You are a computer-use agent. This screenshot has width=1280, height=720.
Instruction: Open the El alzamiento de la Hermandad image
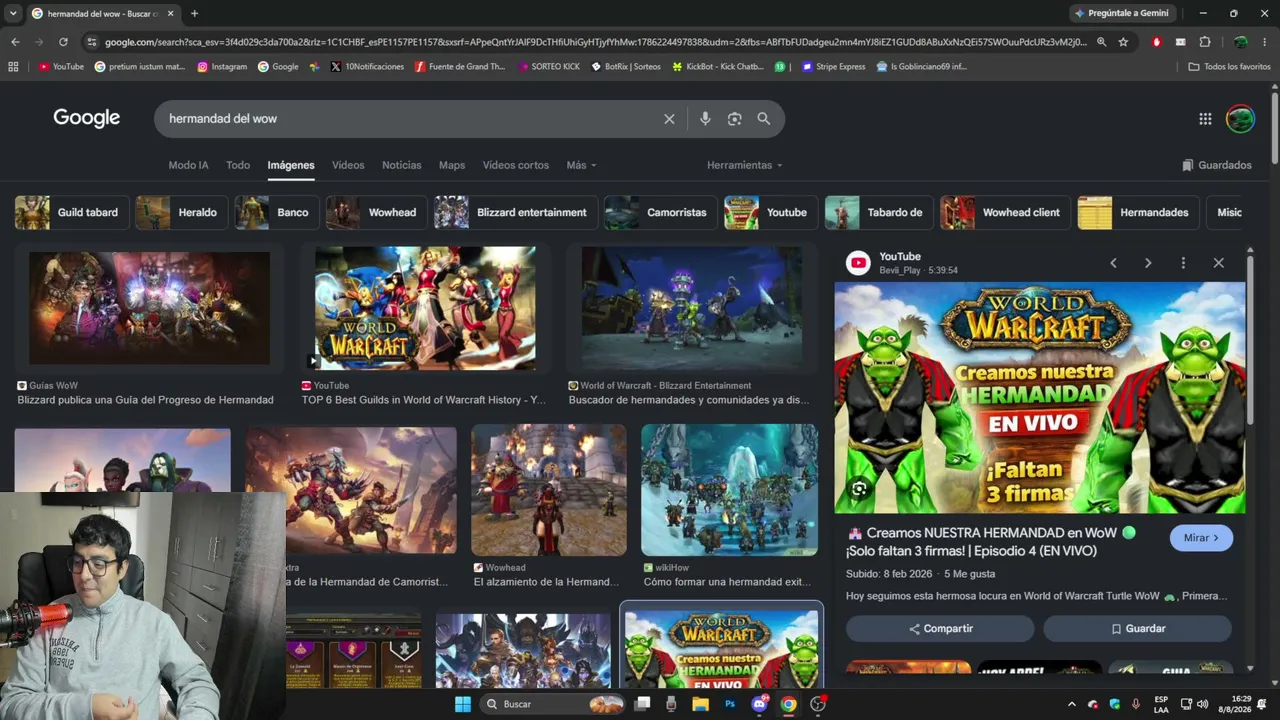pos(549,490)
